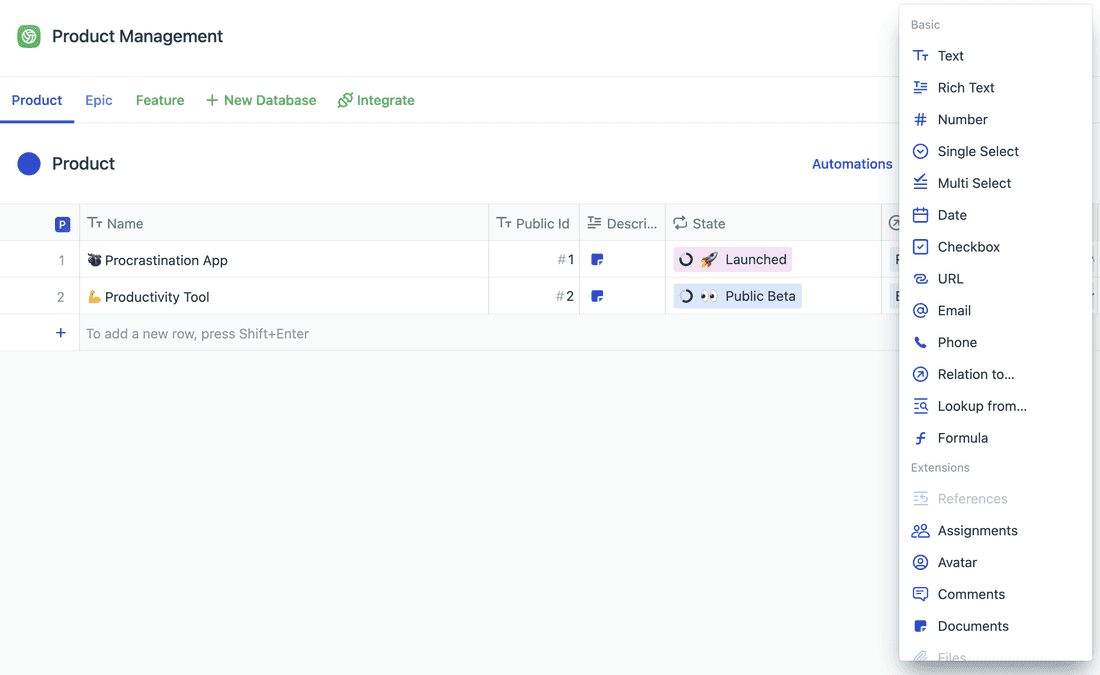Open the Launched state dropdown

733,260
